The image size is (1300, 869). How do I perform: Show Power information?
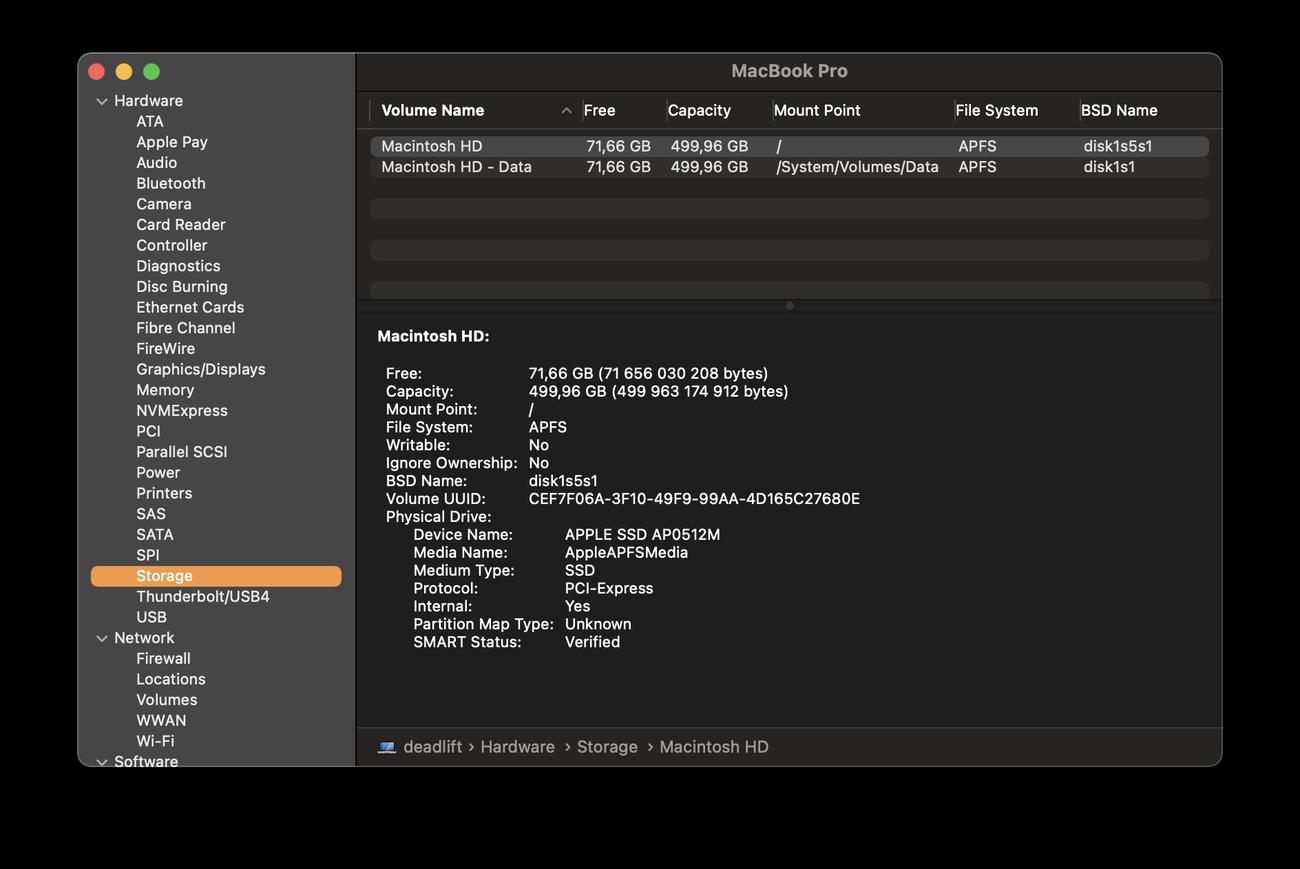(158, 473)
